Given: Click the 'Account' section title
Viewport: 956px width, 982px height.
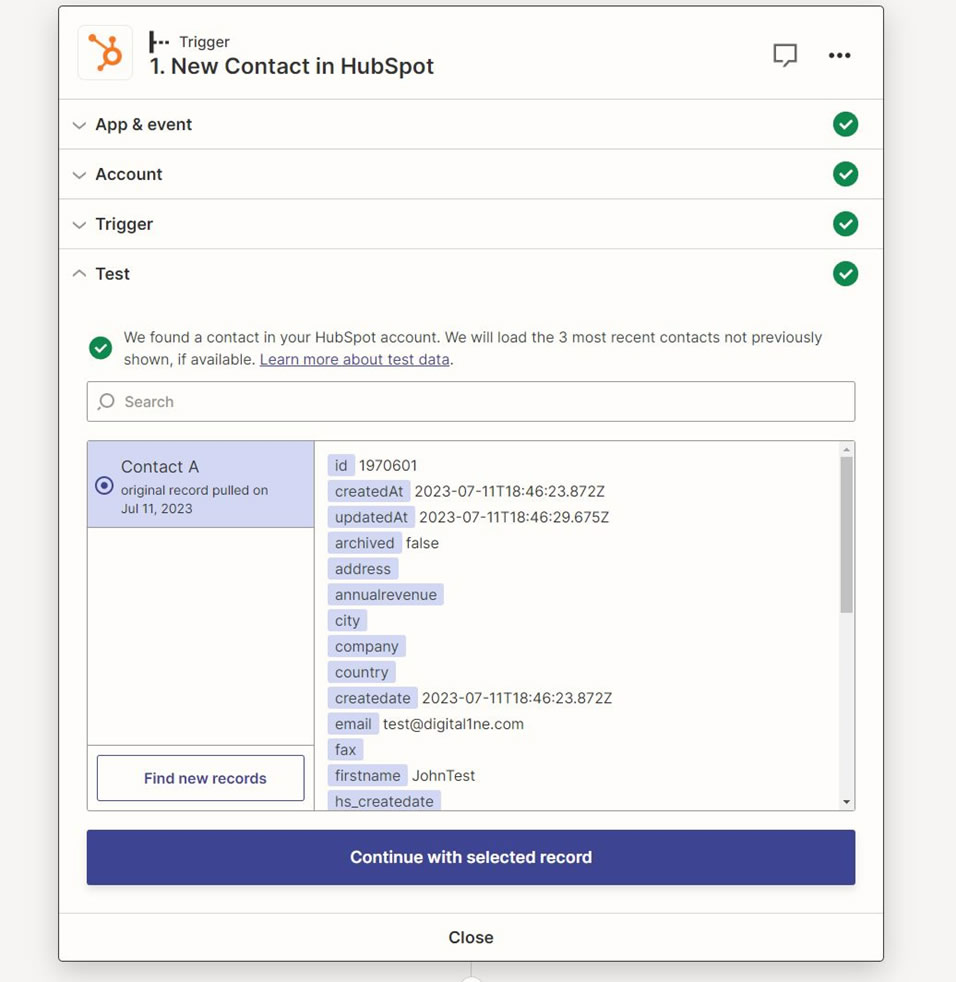Looking at the screenshot, I should pos(128,174).
